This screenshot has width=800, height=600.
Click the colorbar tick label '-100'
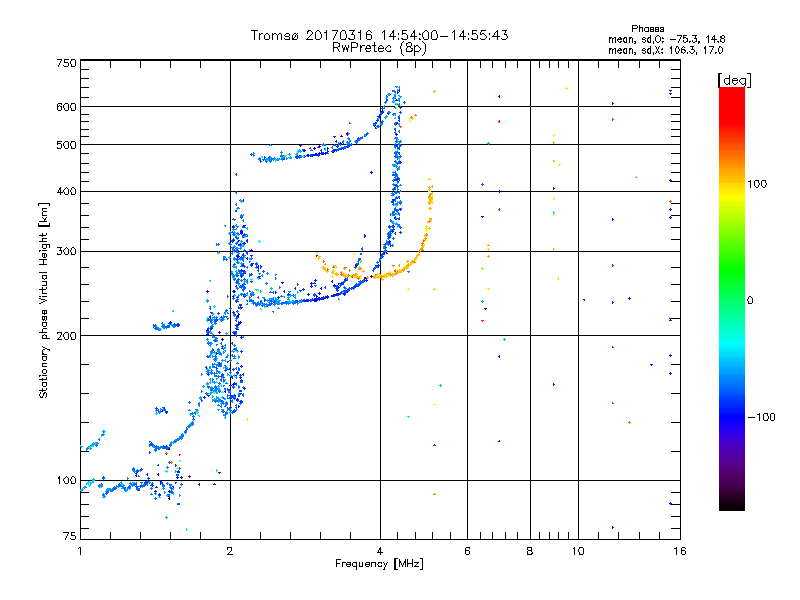pos(761,417)
